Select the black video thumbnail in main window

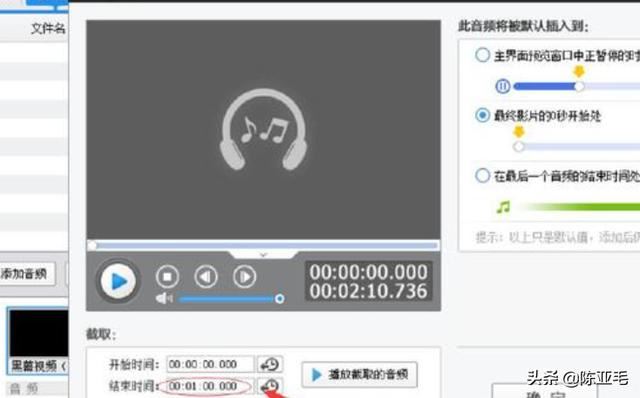click(39, 334)
